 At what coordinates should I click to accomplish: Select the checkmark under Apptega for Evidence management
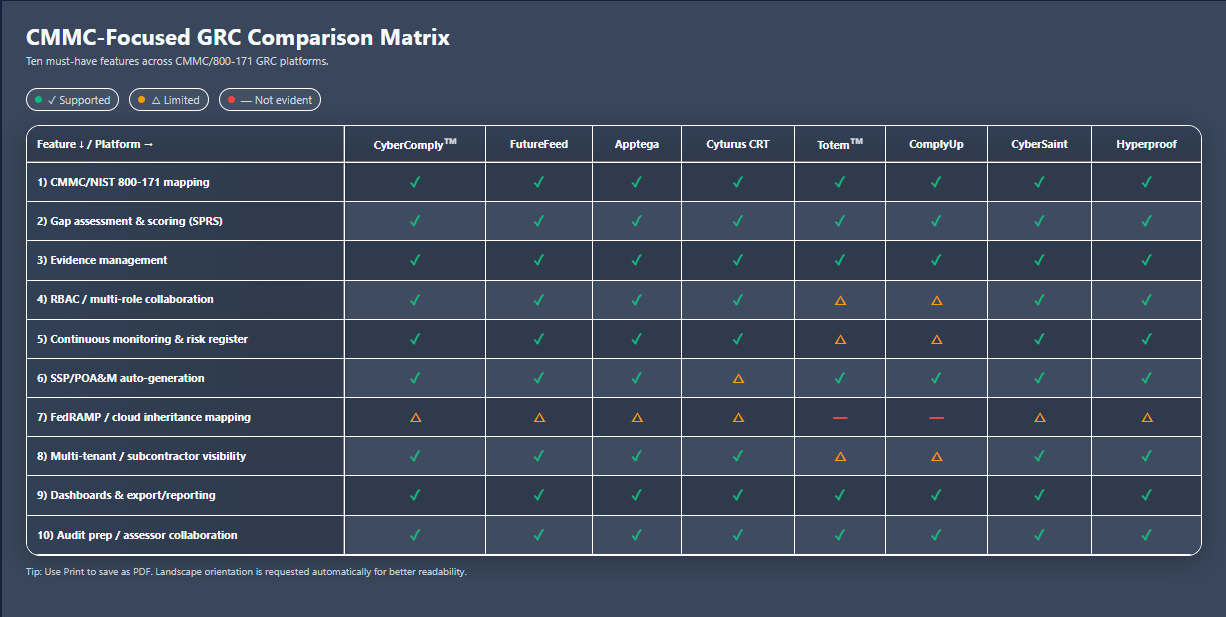coord(636,260)
